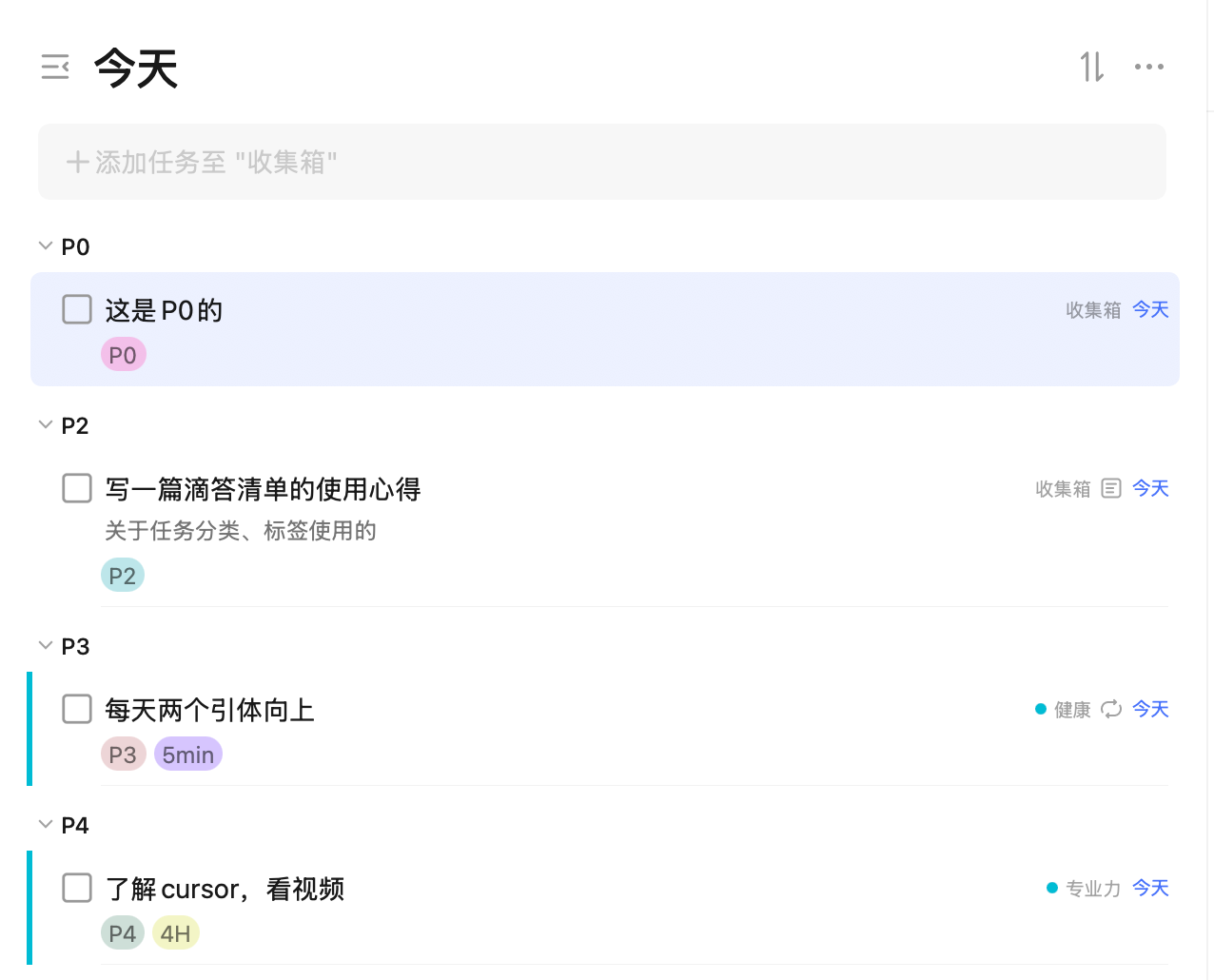Collapse the P0 group
Viewport: 1214px width, 980px height.
coord(45,245)
